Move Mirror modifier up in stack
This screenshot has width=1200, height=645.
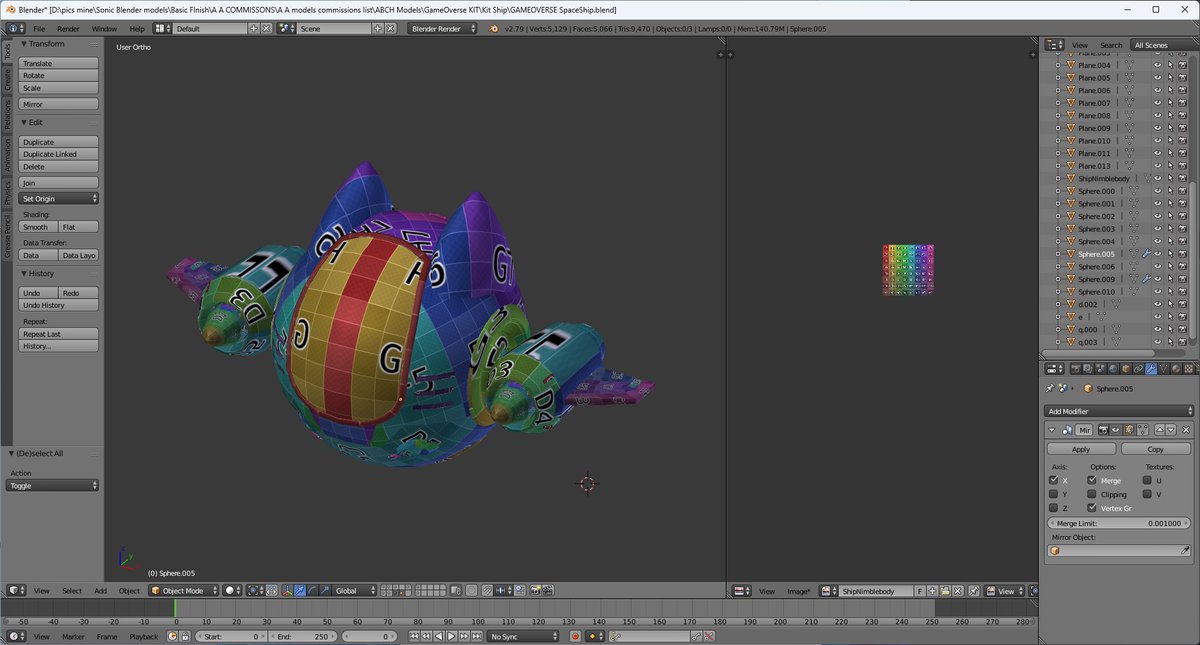pos(1160,430)
